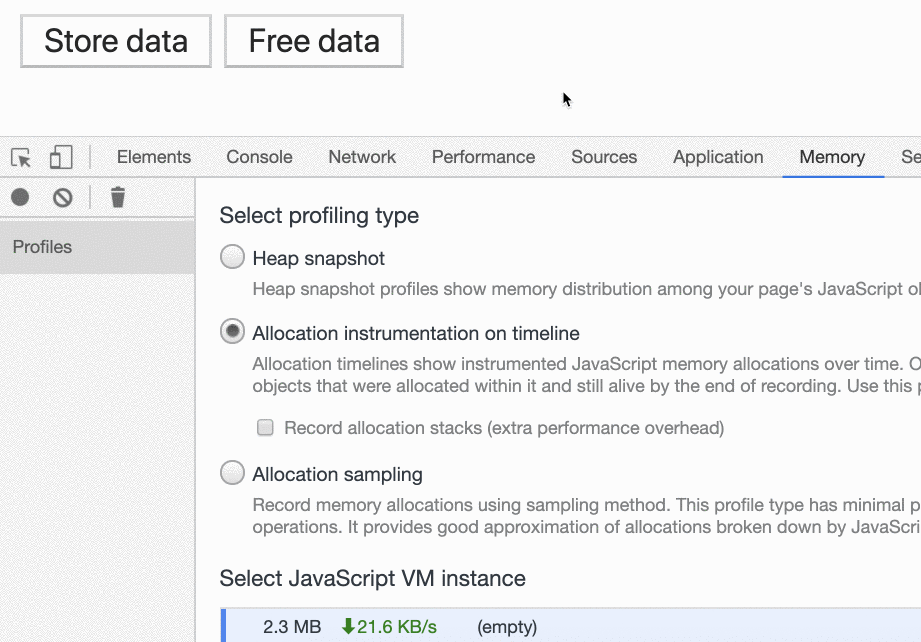Click the record profile circle icon
This screenshot has height=642, width=921.
click(x=19, y=197)
